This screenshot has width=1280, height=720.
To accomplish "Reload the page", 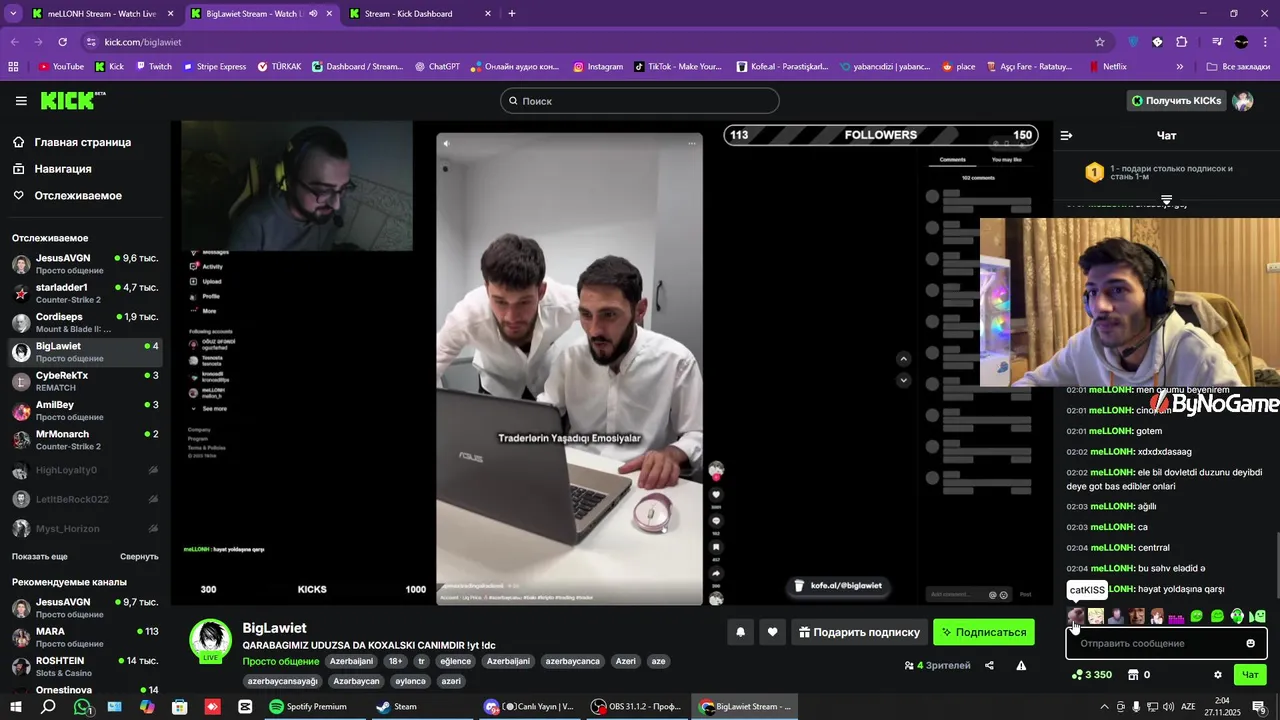I will [62, 42].
